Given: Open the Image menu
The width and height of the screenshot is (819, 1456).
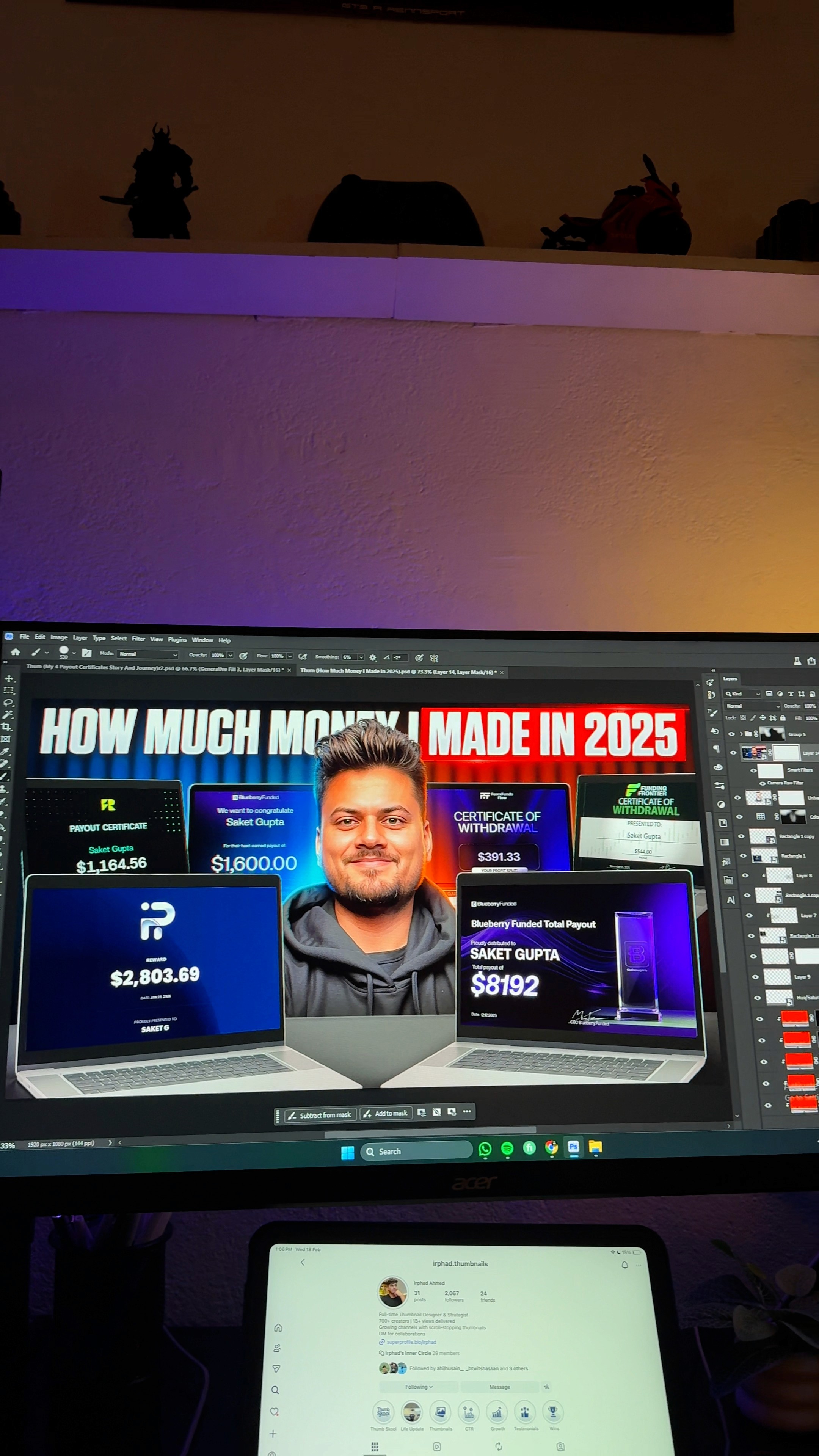Looking at the screenshot, I should pos(59,637).
